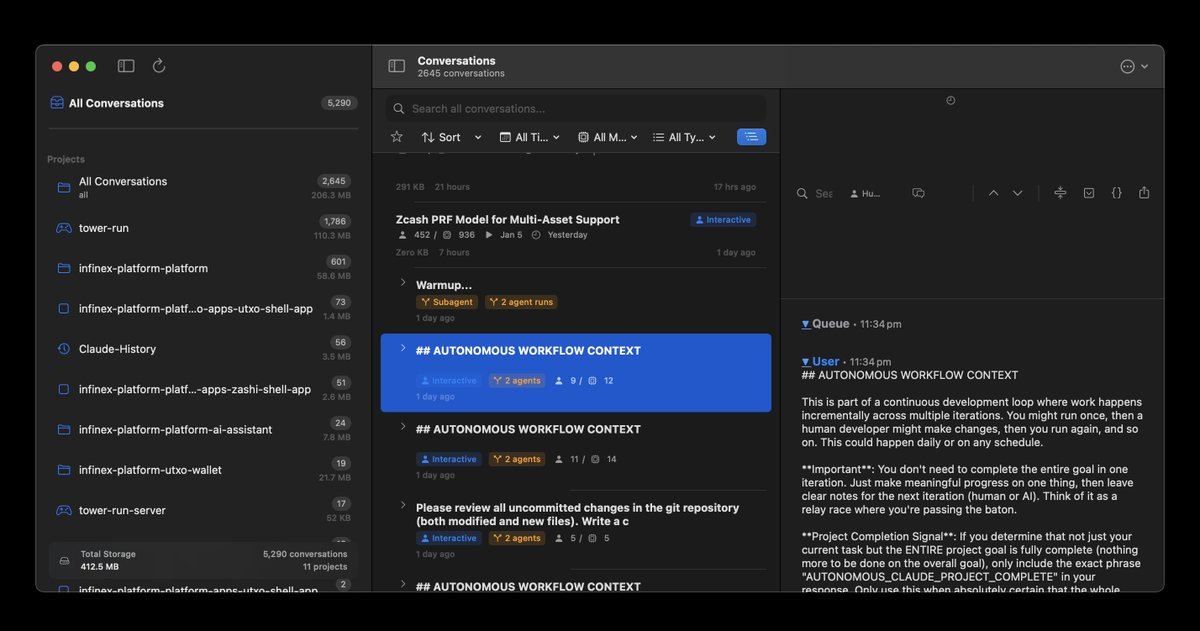The width and height of the screenshot is (1200, 631).
Task: Expand chevron of conversation with 11 / 14 counts
Action: pos(403,427)
